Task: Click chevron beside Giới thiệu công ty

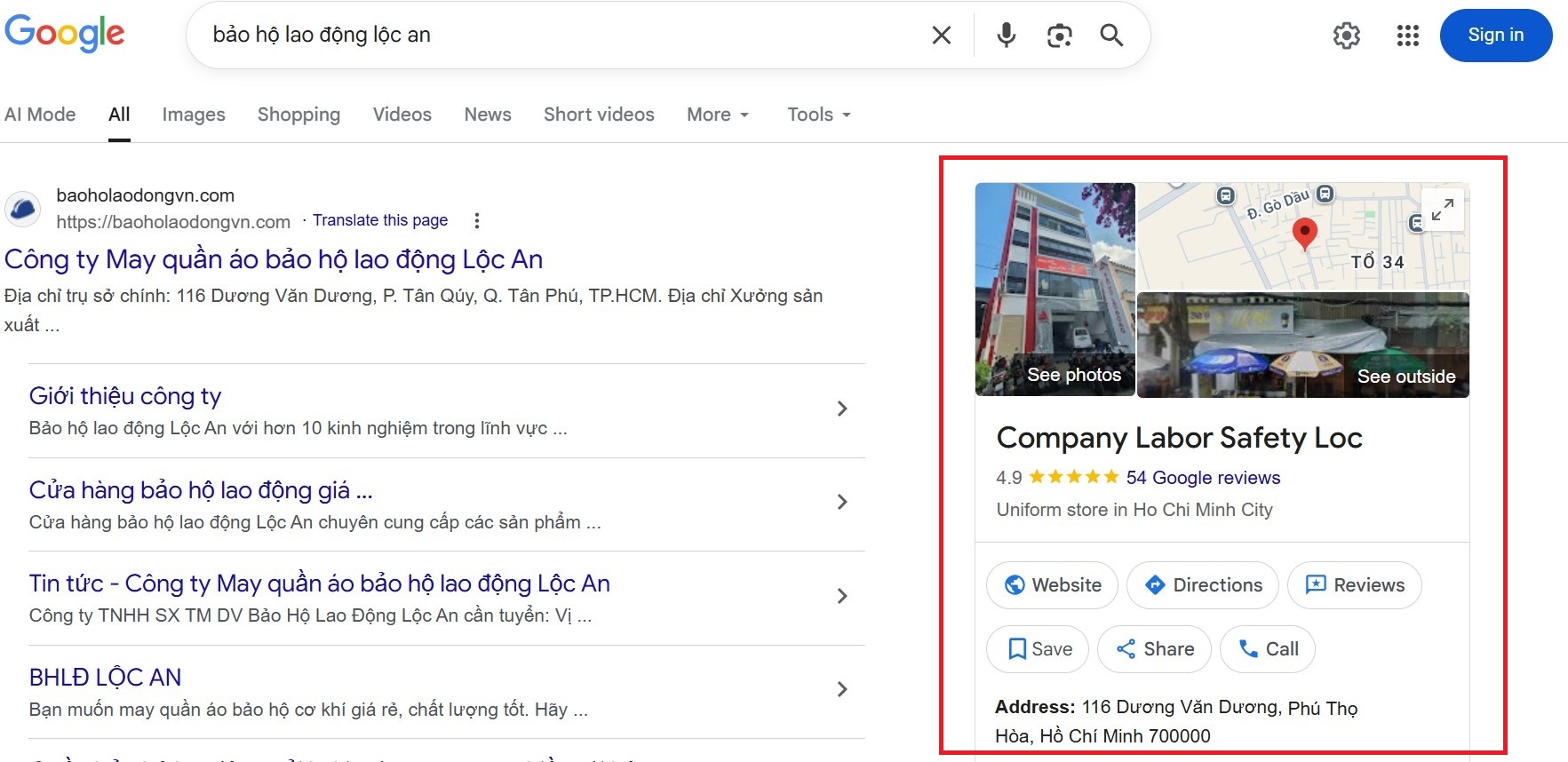Action: coord(842,409)
